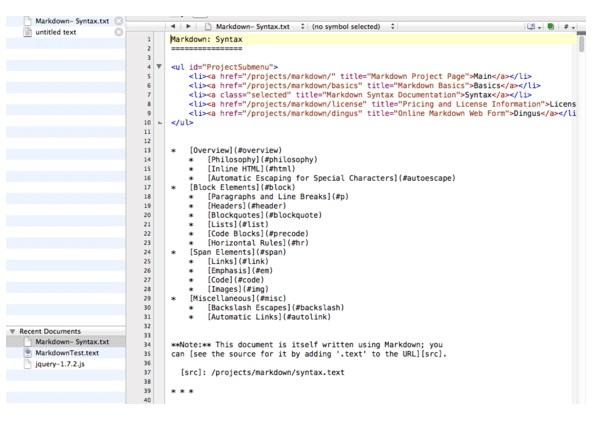Click the [Emphasis](#em) entry

(240, 271)
